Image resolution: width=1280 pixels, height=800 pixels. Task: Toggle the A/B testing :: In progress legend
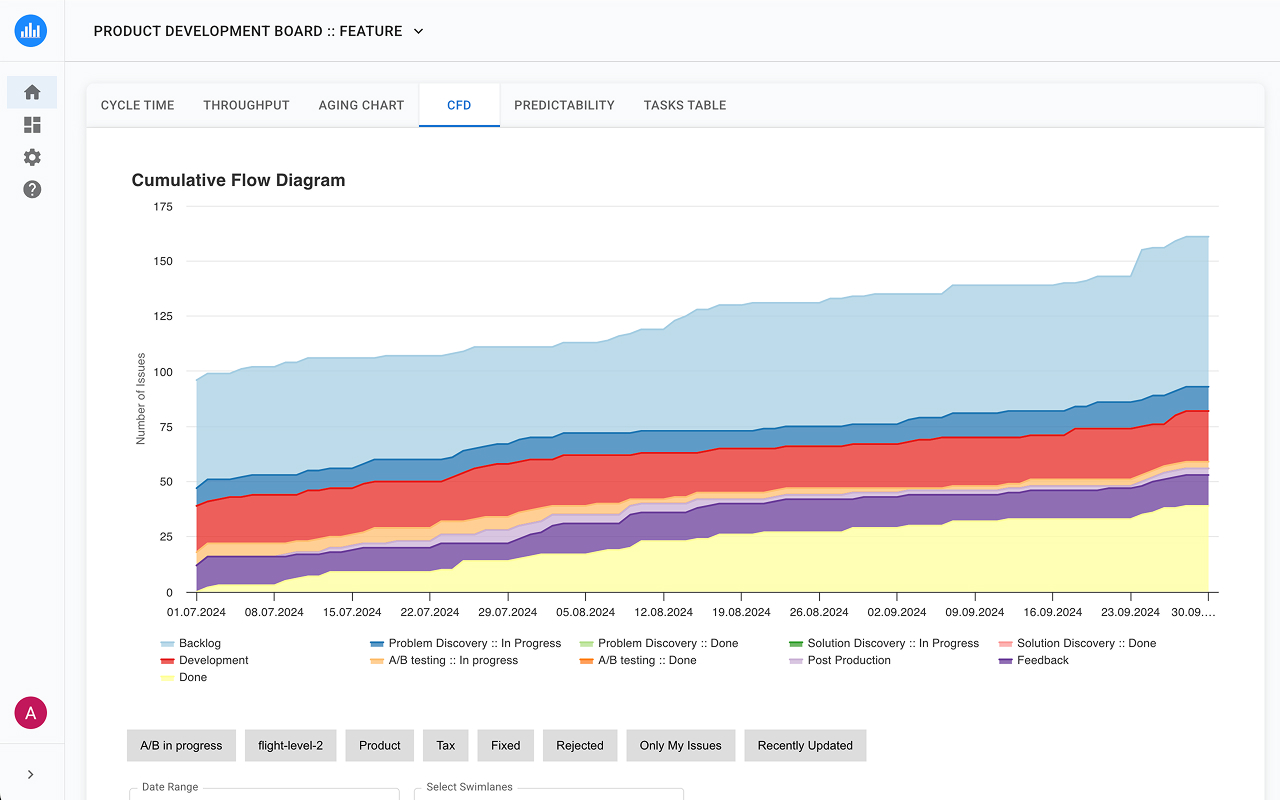point(444,660)
